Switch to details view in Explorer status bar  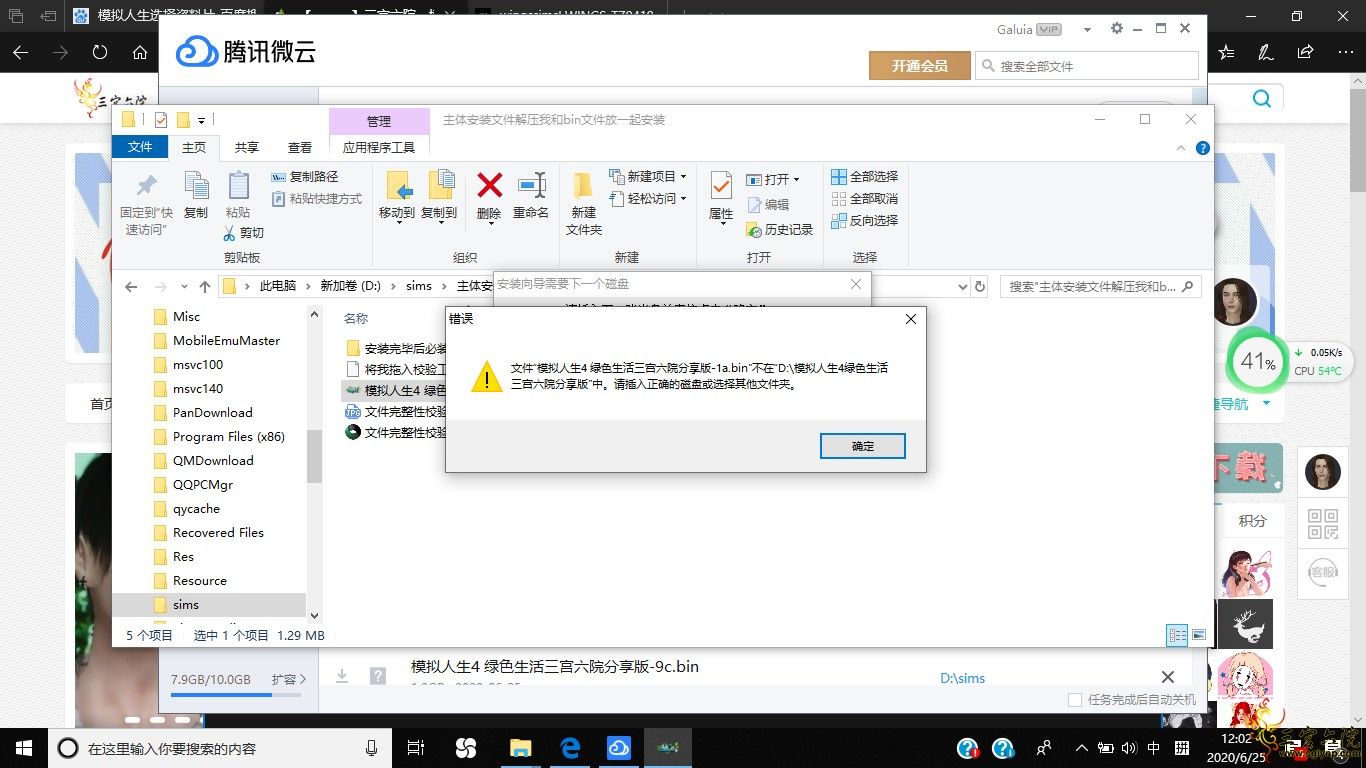pyautogui.click(x=1177, y=635)
